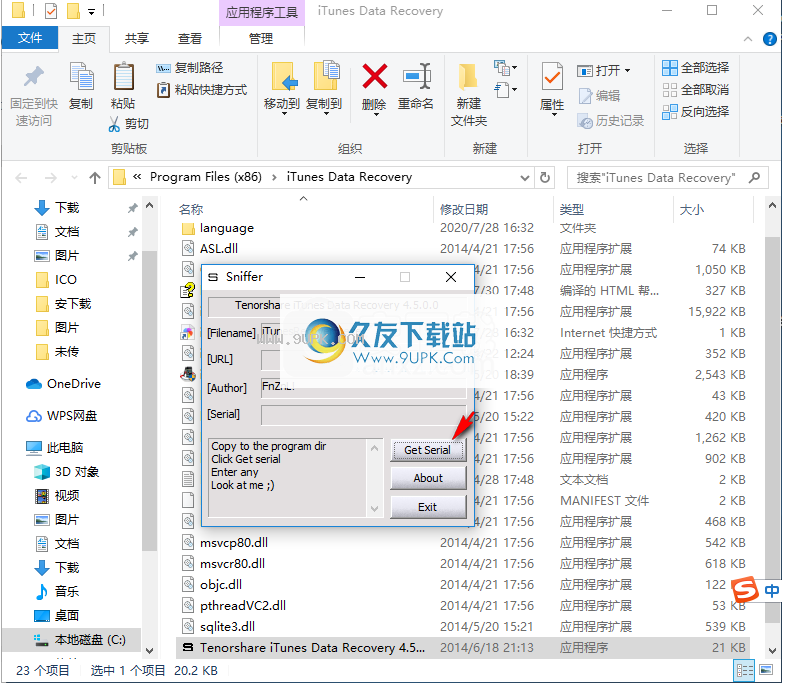Switch to the details view icon
Viewport: 786px width, 683px height.
point(744,670)
